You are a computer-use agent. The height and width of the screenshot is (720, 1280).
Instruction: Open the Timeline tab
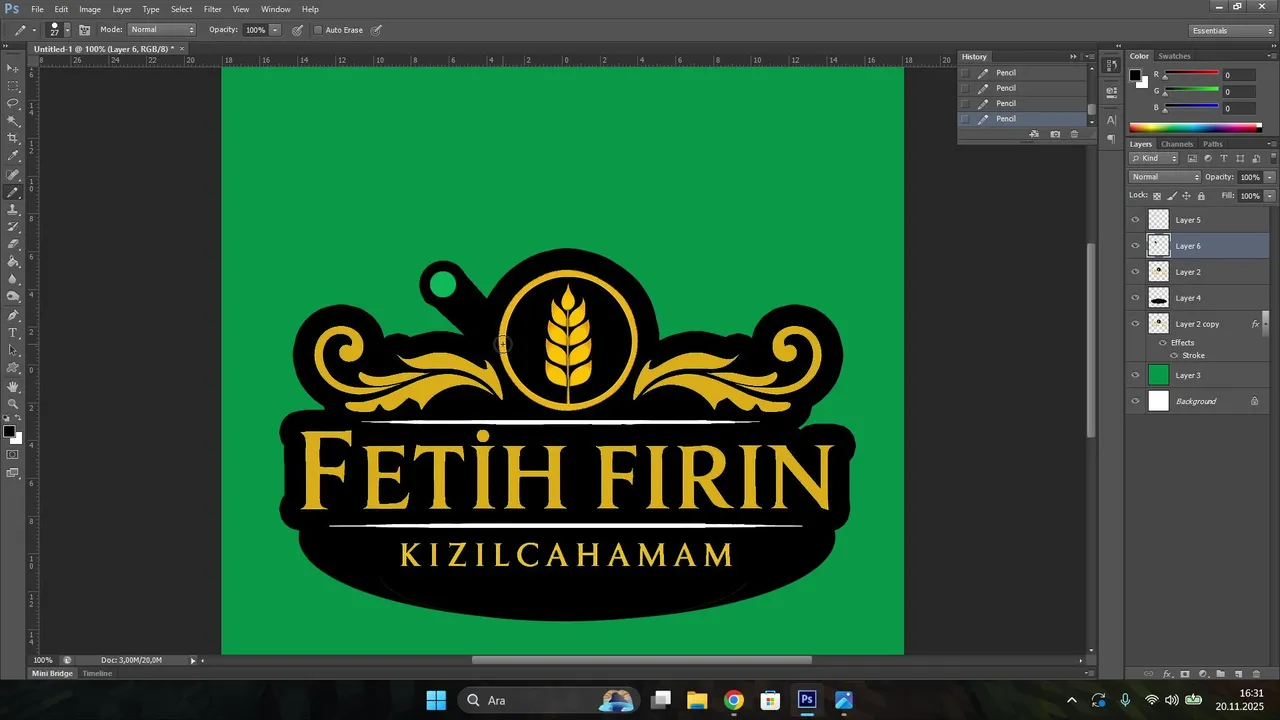97,674
